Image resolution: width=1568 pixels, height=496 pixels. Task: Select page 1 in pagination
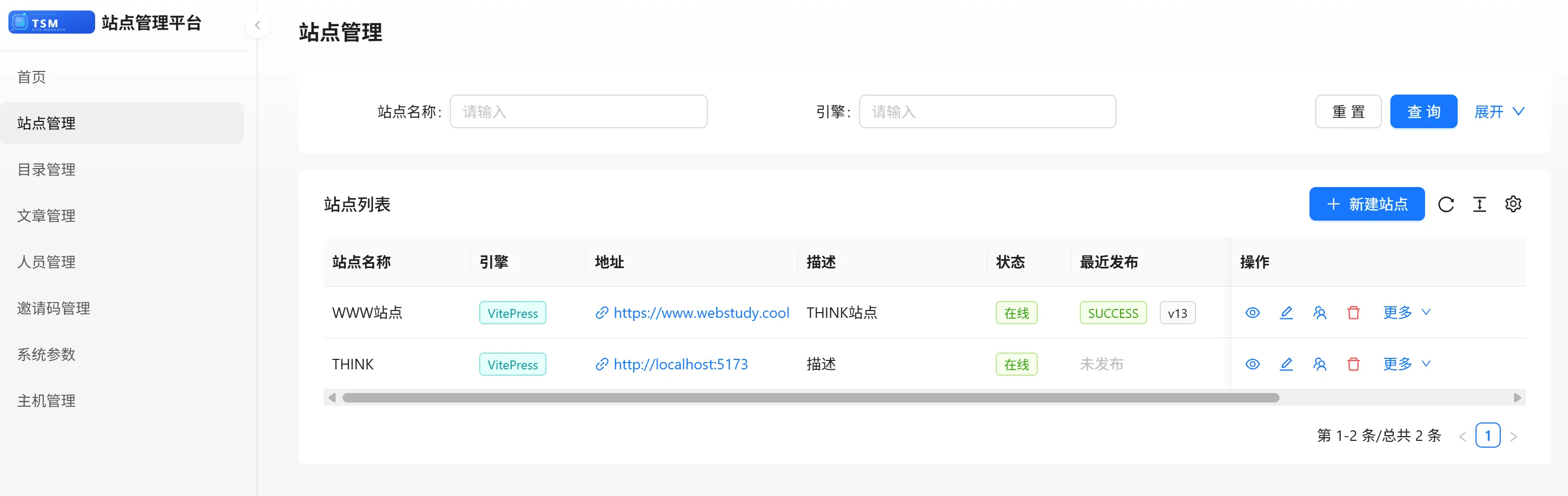1488,435
